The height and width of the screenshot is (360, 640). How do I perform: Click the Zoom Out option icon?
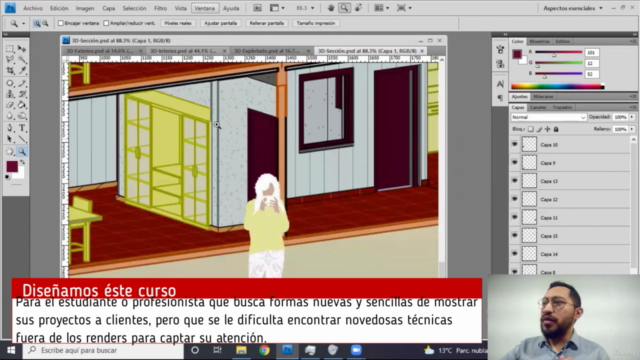tap(45, 24)
